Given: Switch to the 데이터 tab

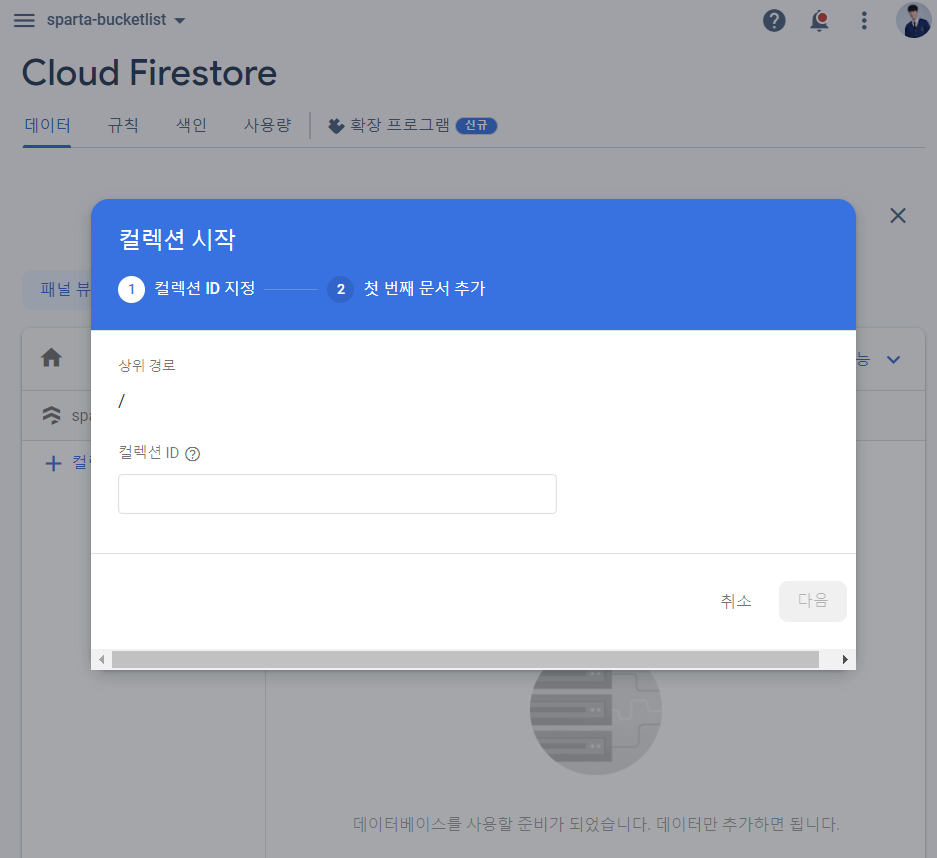Looking at the screenshot, I should tap(47, 125).
